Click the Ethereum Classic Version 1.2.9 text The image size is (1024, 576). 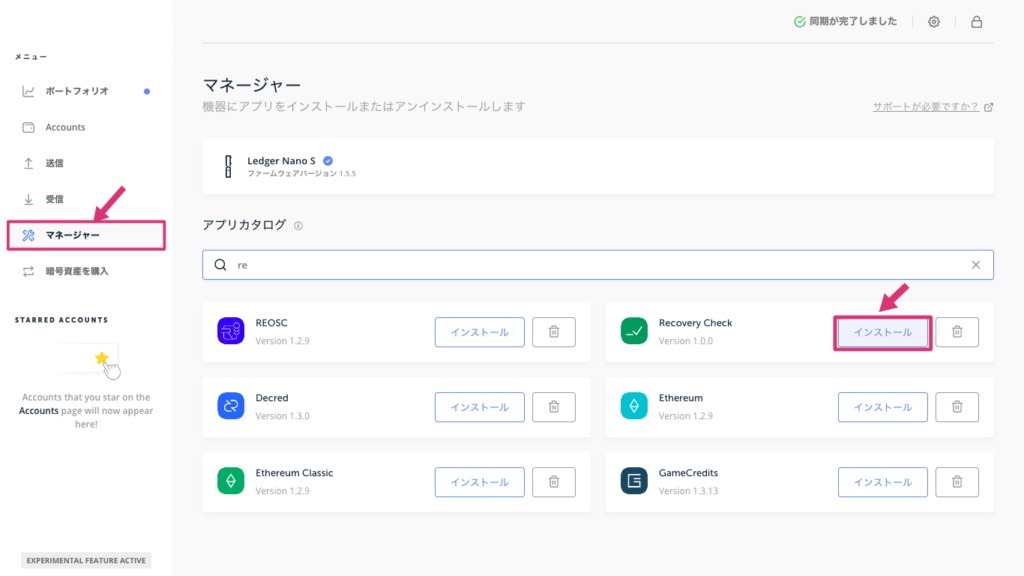click(x=282, y=491)
